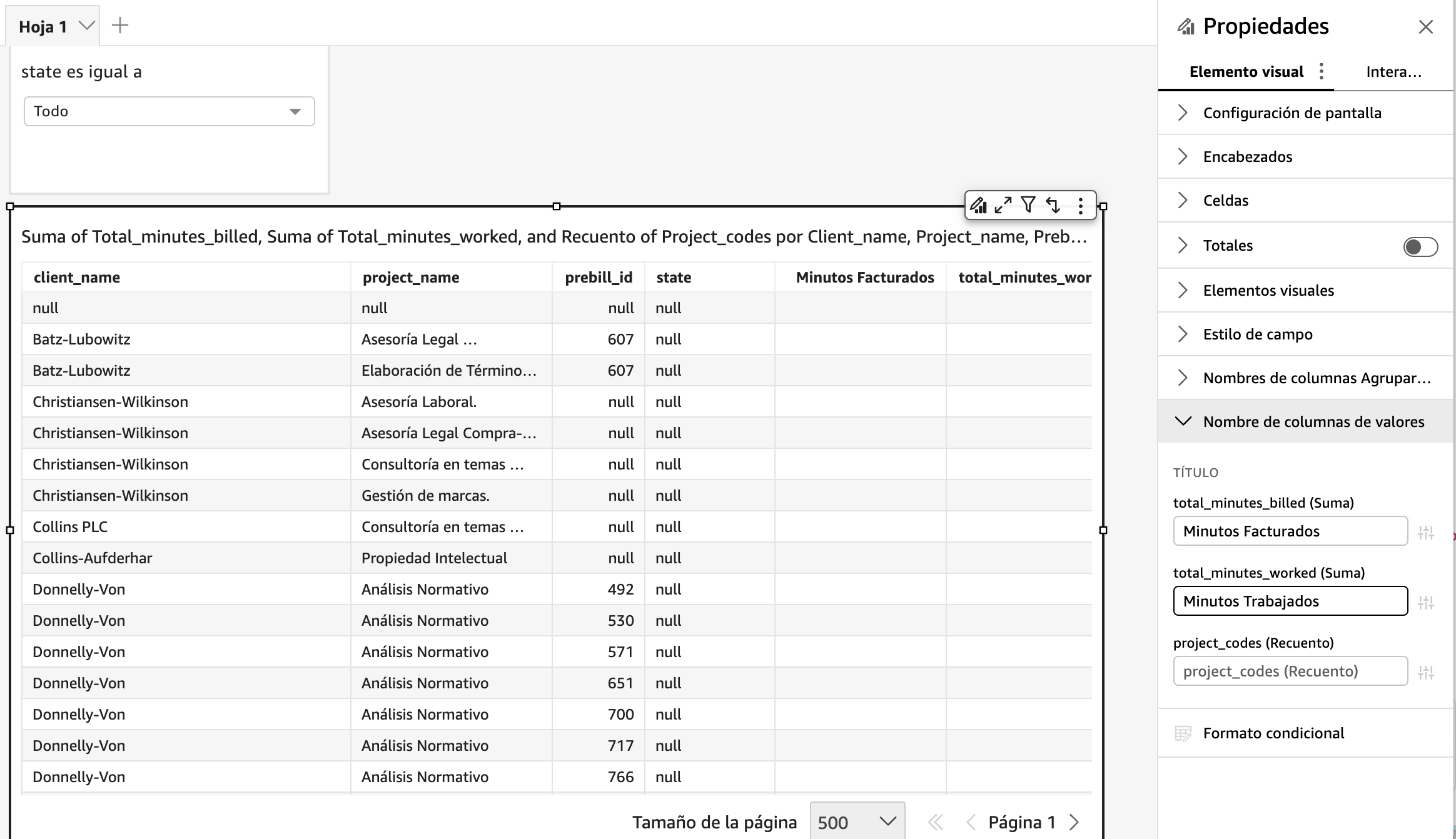This screenshot has height=839, width=1456.
Task: Open format settings for total_minutes_worked title
Action: 1426,602
